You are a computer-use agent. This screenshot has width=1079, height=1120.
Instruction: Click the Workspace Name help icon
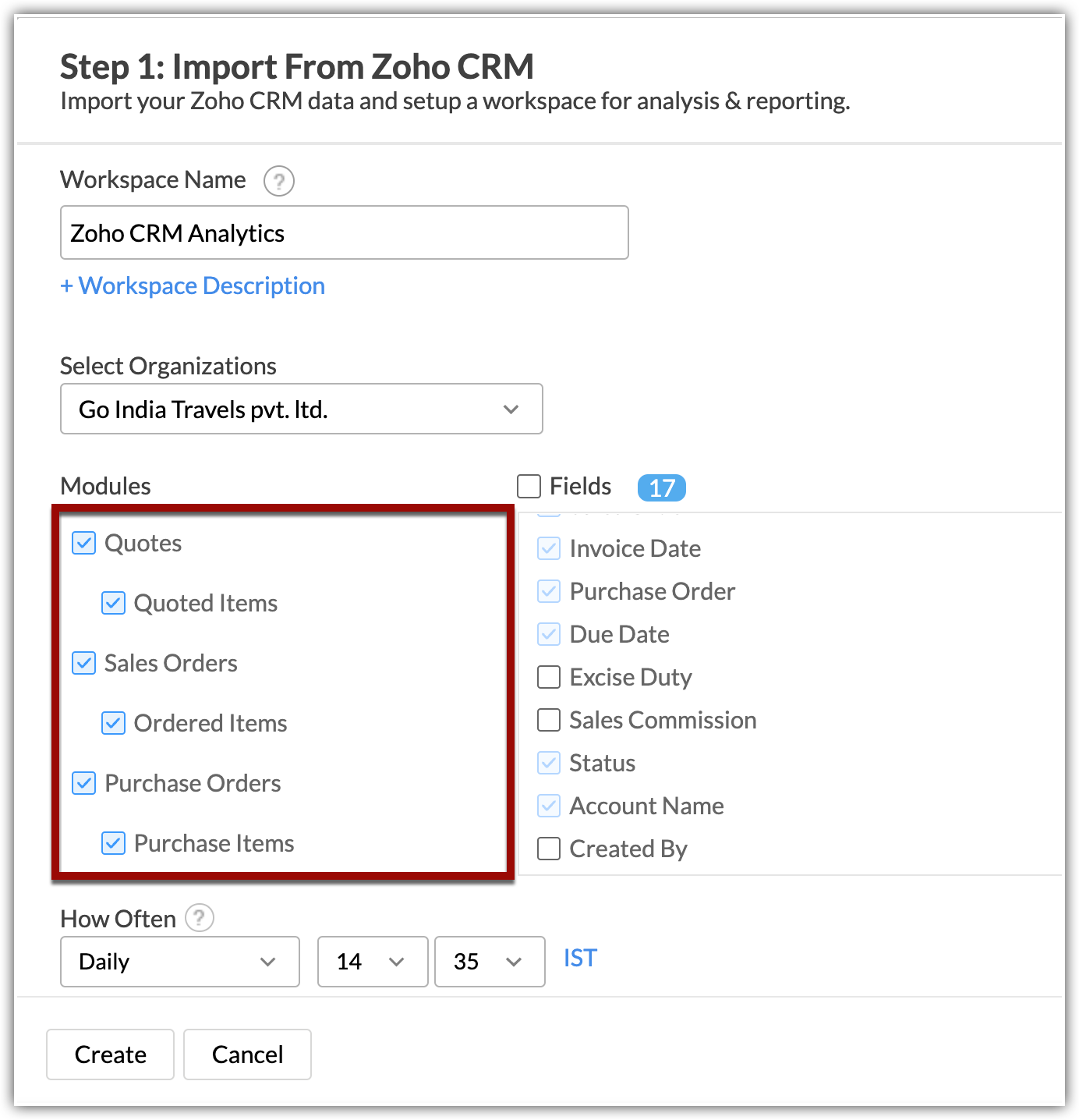[x=278, y=181]
